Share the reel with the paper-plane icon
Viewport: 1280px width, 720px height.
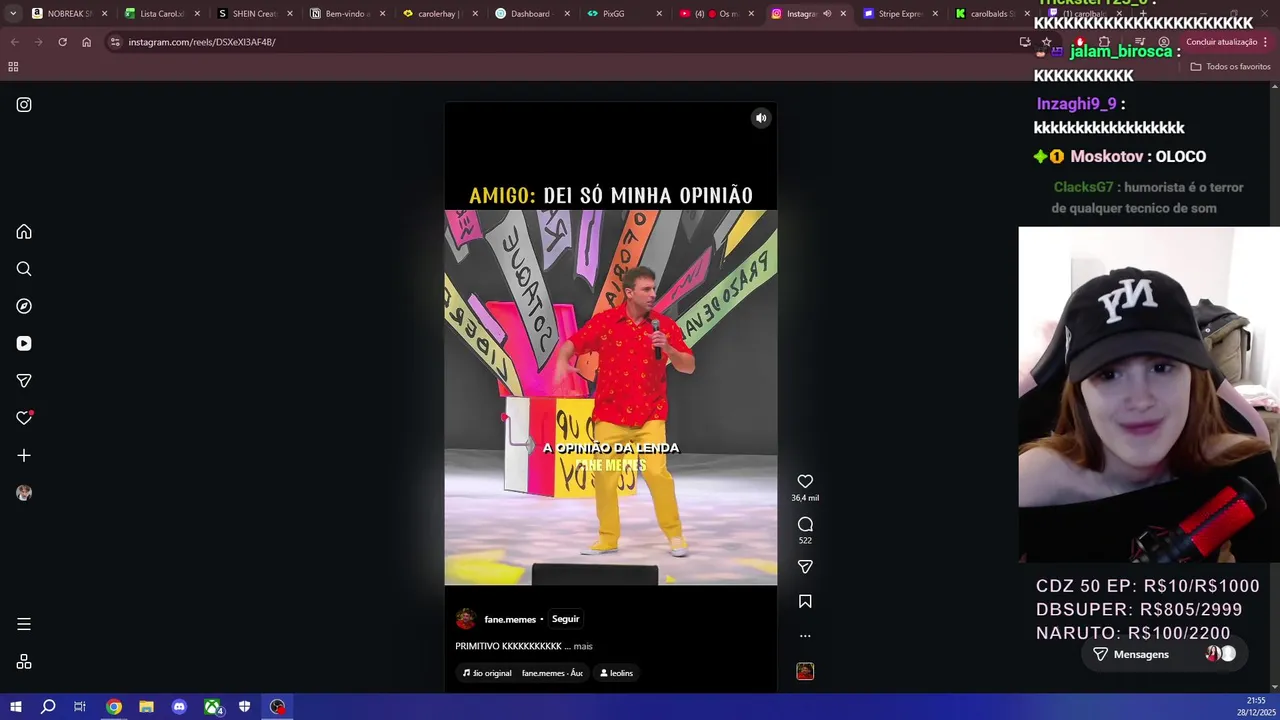pyautogui.click(x=805, y=567)
